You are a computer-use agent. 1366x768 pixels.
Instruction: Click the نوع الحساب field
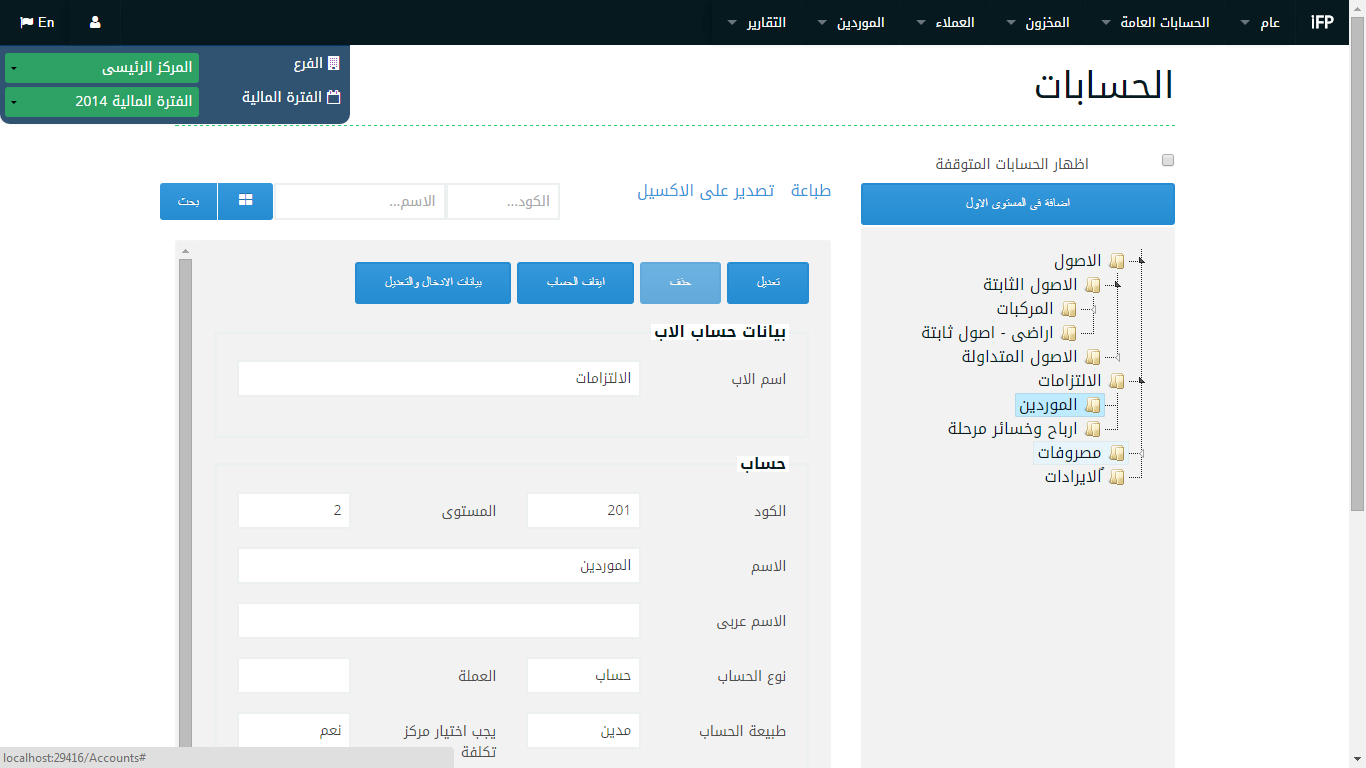[x=583, y=675]
